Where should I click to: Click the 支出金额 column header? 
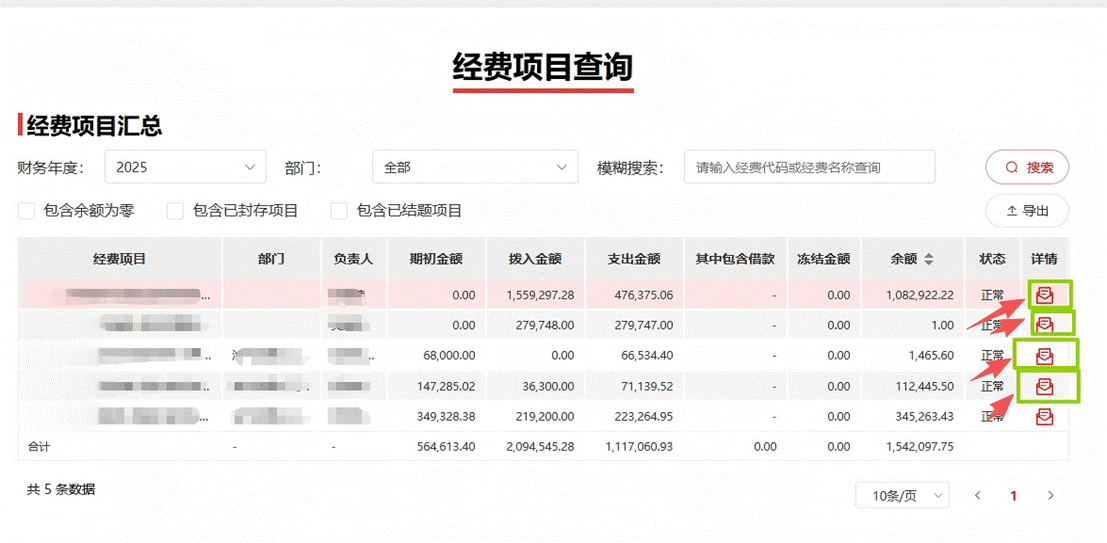(634, 259)
